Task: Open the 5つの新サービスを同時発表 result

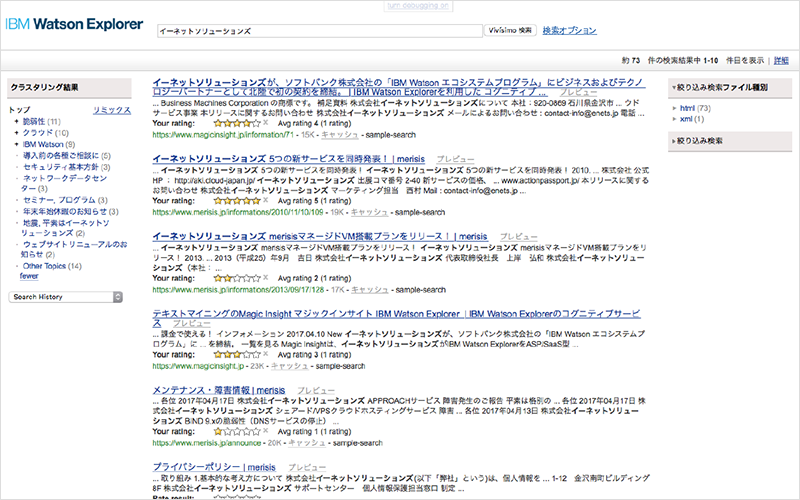Action: coord(288,159)
